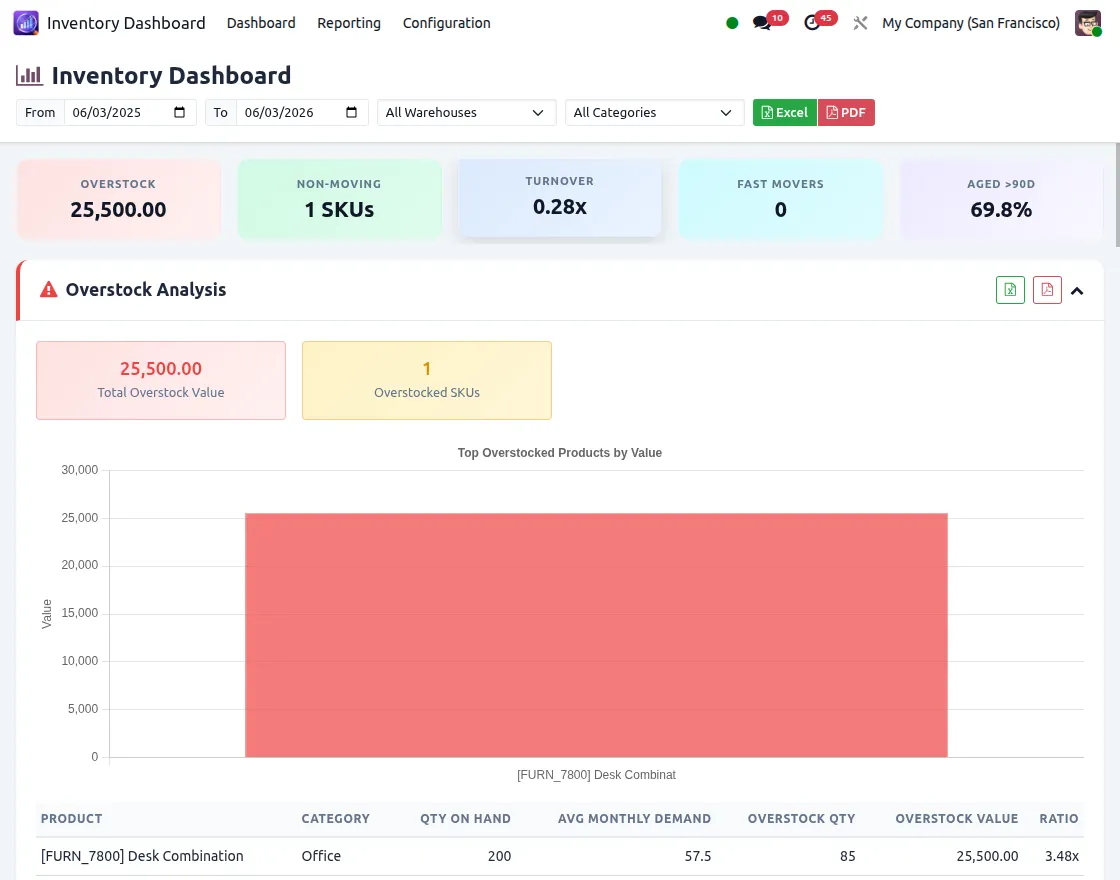Export the Overstock Analysis section as PDF
The image size is (1120, 880).
coord(1046,289)
